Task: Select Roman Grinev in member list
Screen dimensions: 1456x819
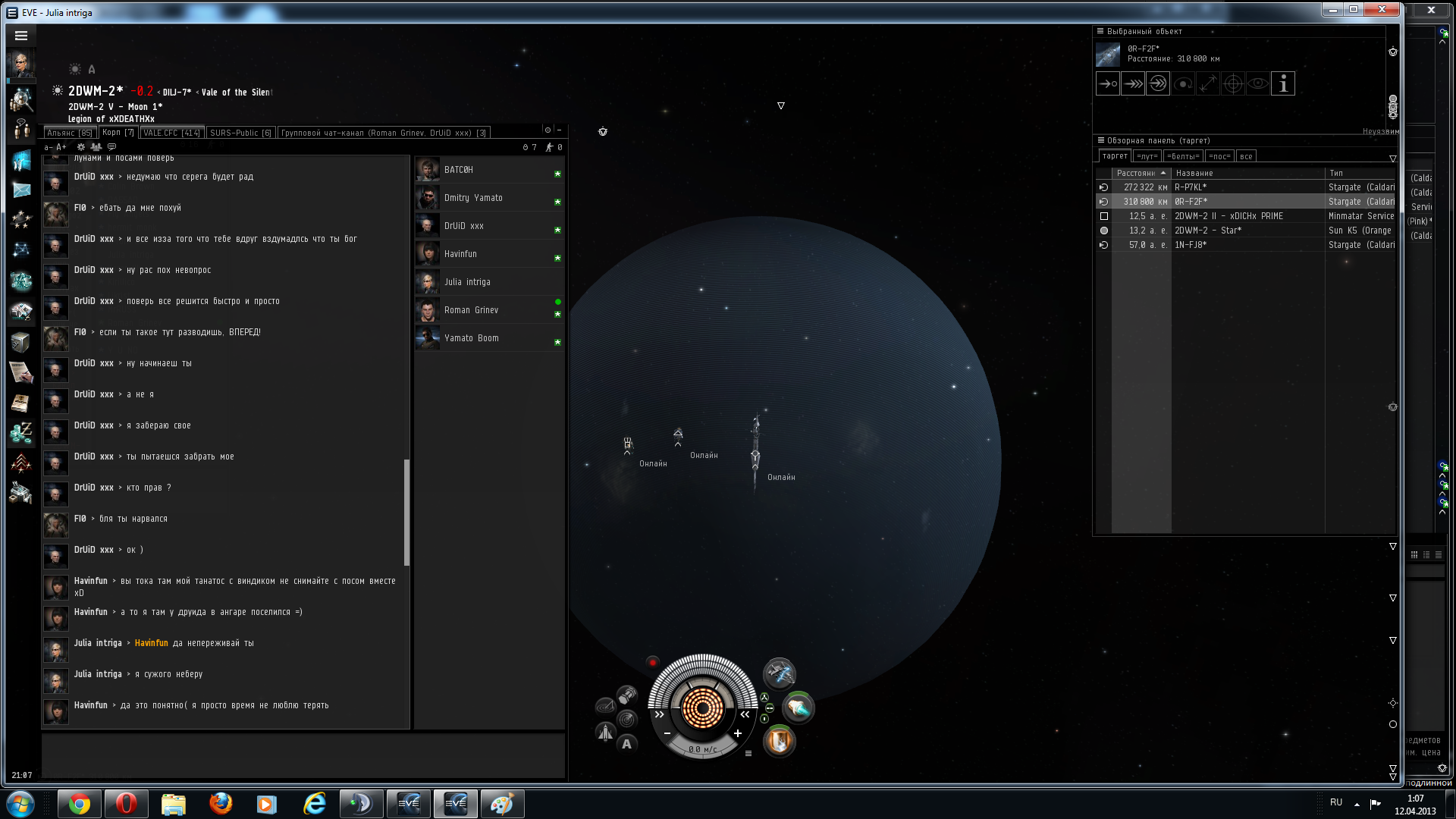Action: coord(471,310)
